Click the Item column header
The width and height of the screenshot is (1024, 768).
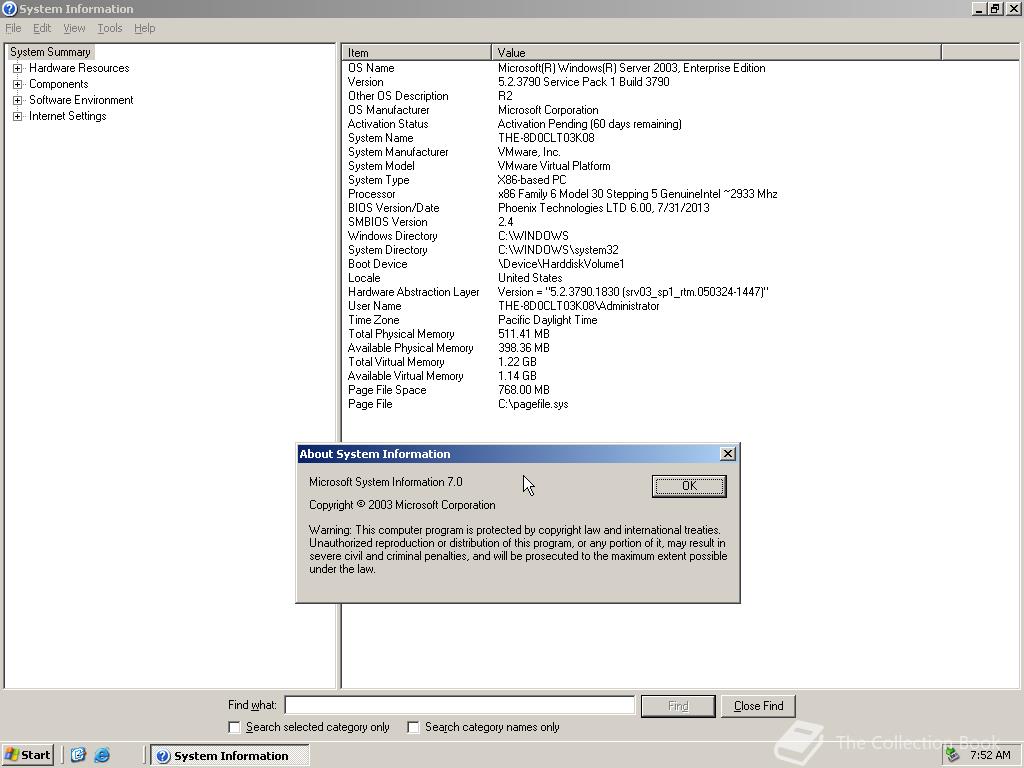click(417, 52)
